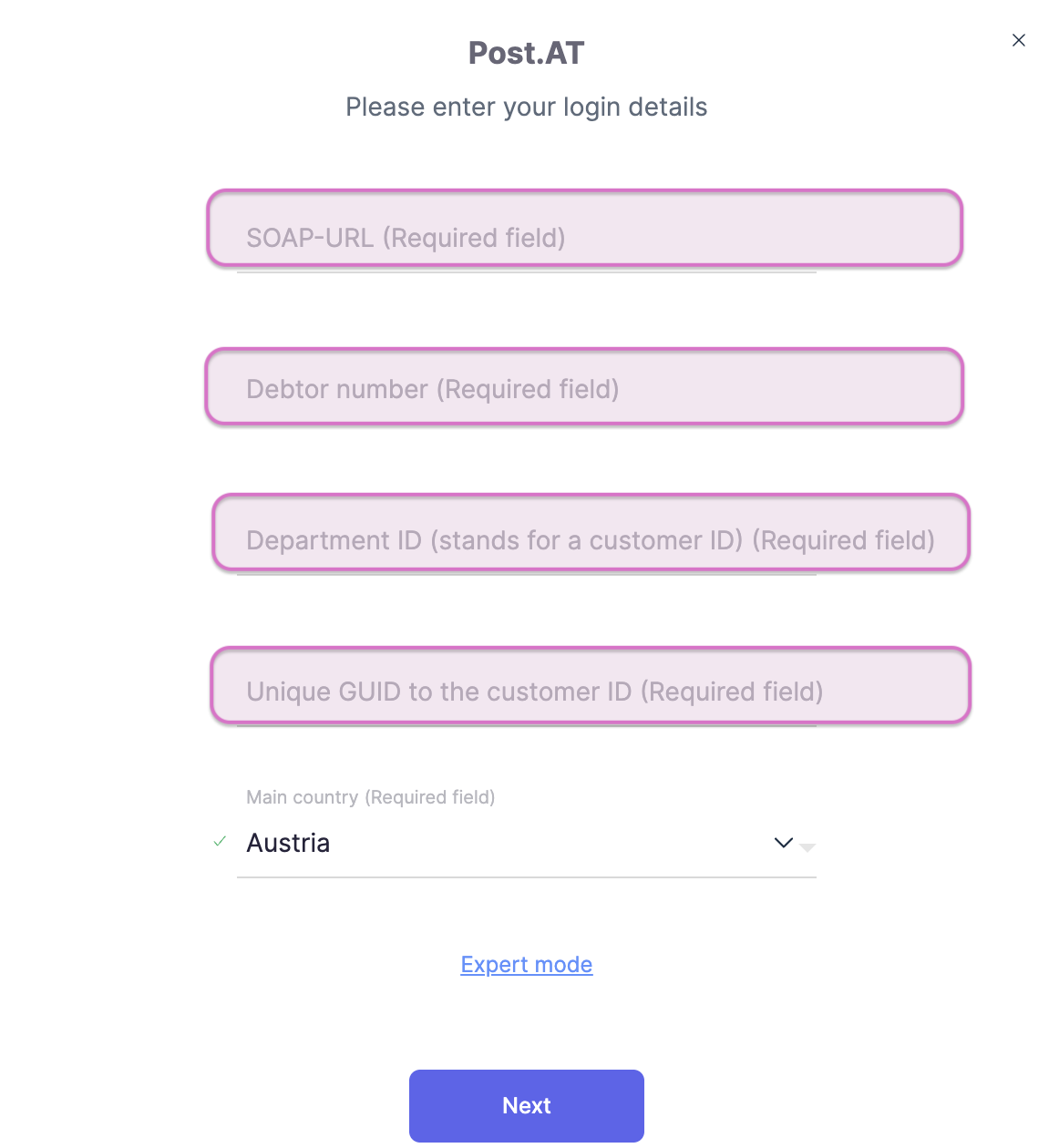Click the "Main country (Required field)" label
Image resolution: width=1059 pixels, height=1148 pixels.
[371, 798]
